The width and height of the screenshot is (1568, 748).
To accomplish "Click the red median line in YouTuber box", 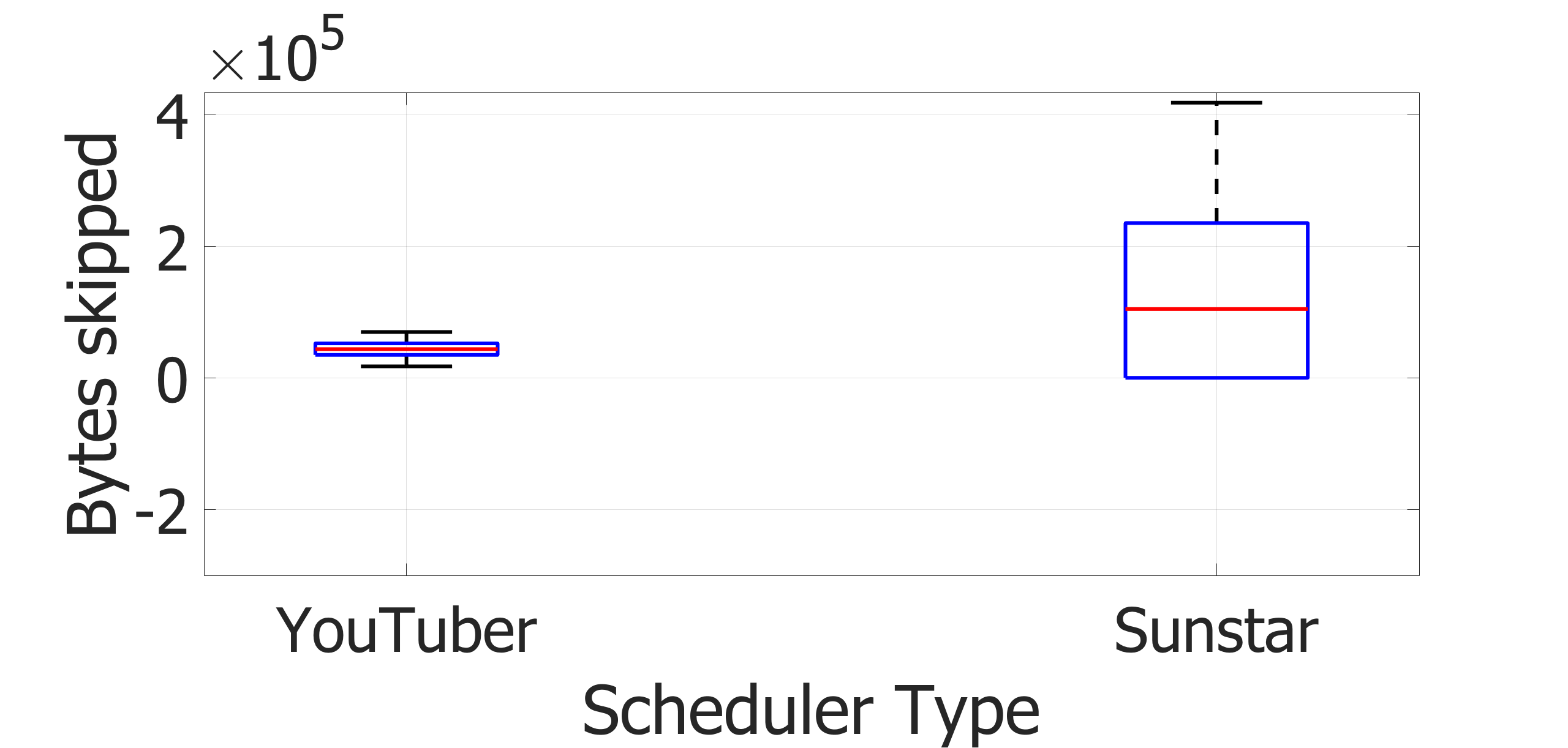I will [406, 349].
